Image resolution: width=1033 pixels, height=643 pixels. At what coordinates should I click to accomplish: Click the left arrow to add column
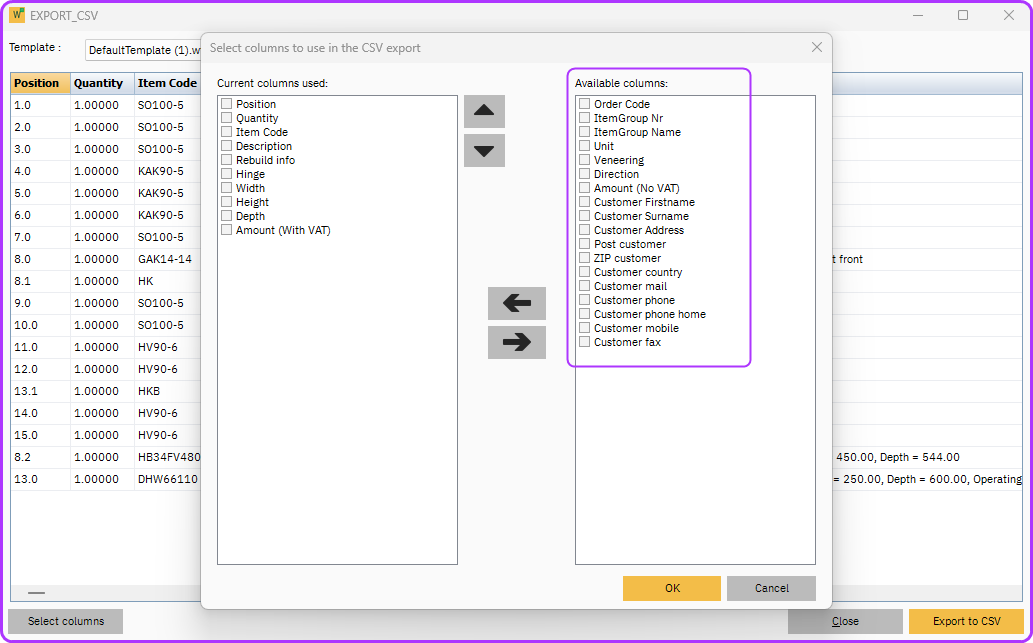pyautogui.click(x=516, y=303)
